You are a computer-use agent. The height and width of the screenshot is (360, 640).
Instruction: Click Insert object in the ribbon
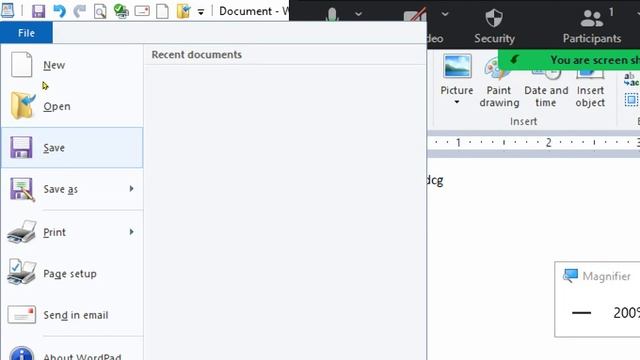coord(590,88)
